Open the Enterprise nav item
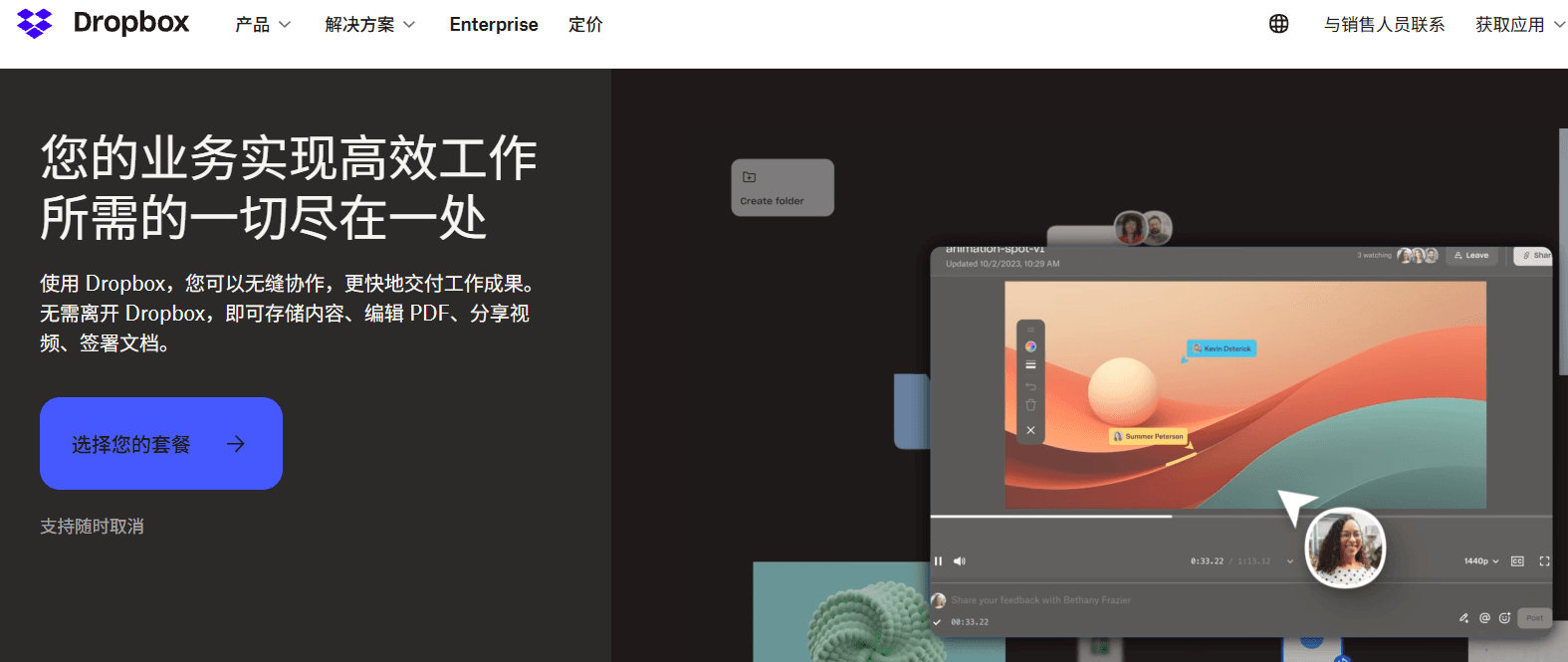The height and width of the screenshot is (662, 1568). click(x=494, y=25)
